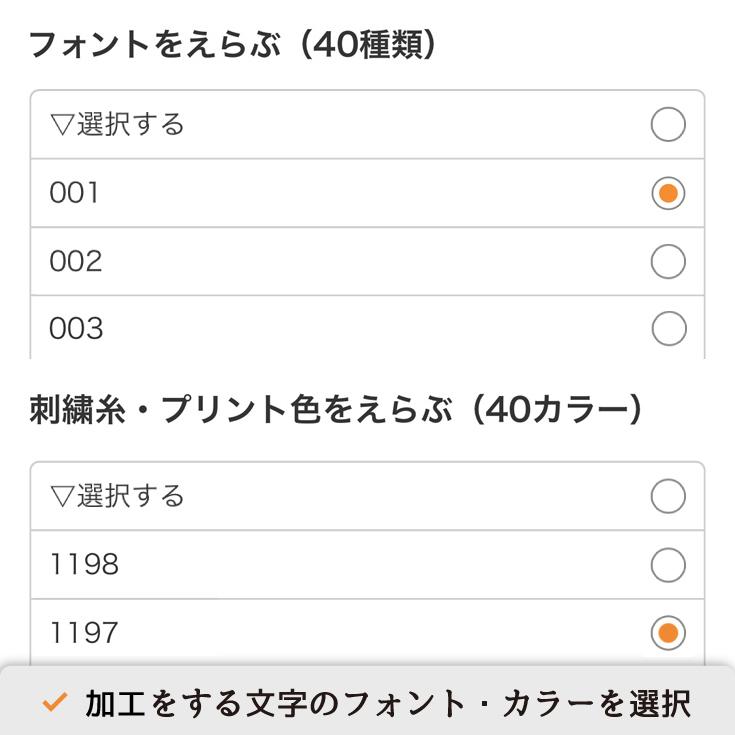735x735 pixels.
Task: Click the ▽ triangle in the font list
Action: (62, 125)
